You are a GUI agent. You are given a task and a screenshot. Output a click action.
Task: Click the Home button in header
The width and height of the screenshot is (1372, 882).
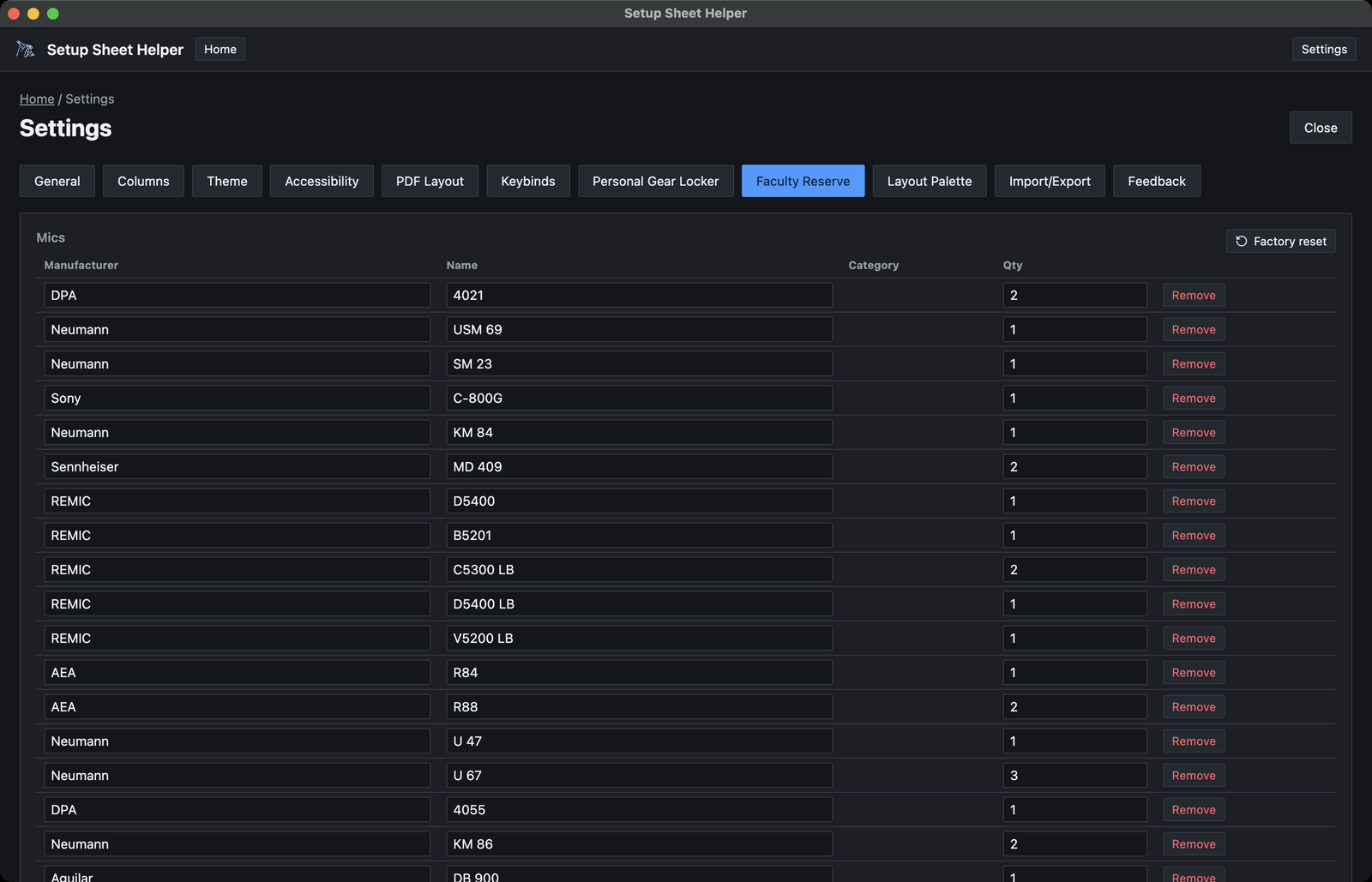220,49
